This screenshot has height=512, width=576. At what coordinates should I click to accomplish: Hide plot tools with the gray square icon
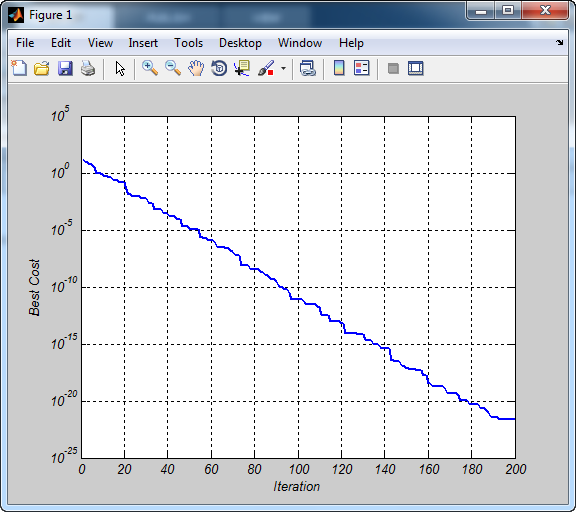pyautogui.click(x=393, y=68)
